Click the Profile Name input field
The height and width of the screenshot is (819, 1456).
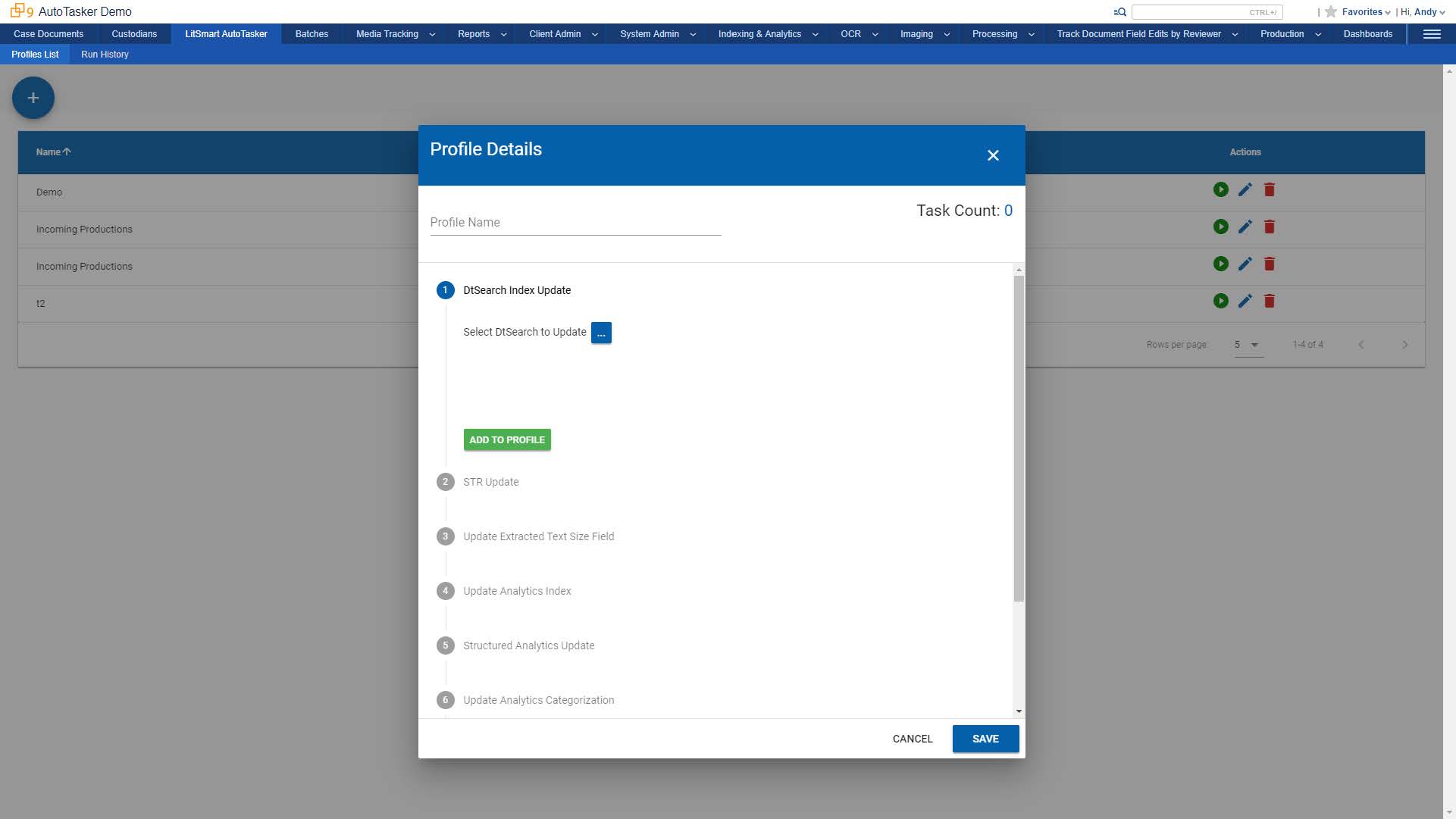[576, 222]
